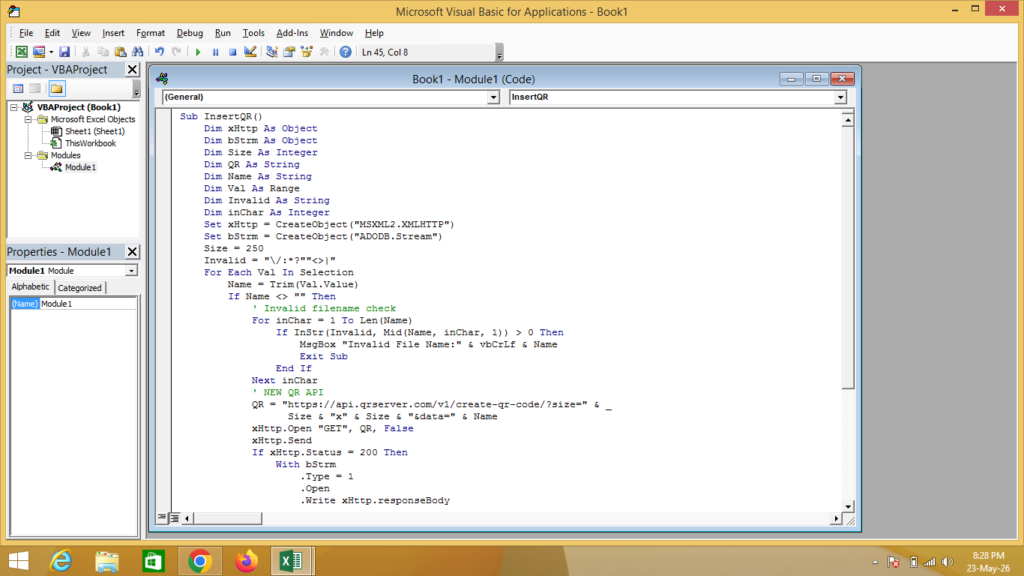Open the Module1 object dropdown in Properties
Screen dimensions: 1024x576
(x=131, y=270)
